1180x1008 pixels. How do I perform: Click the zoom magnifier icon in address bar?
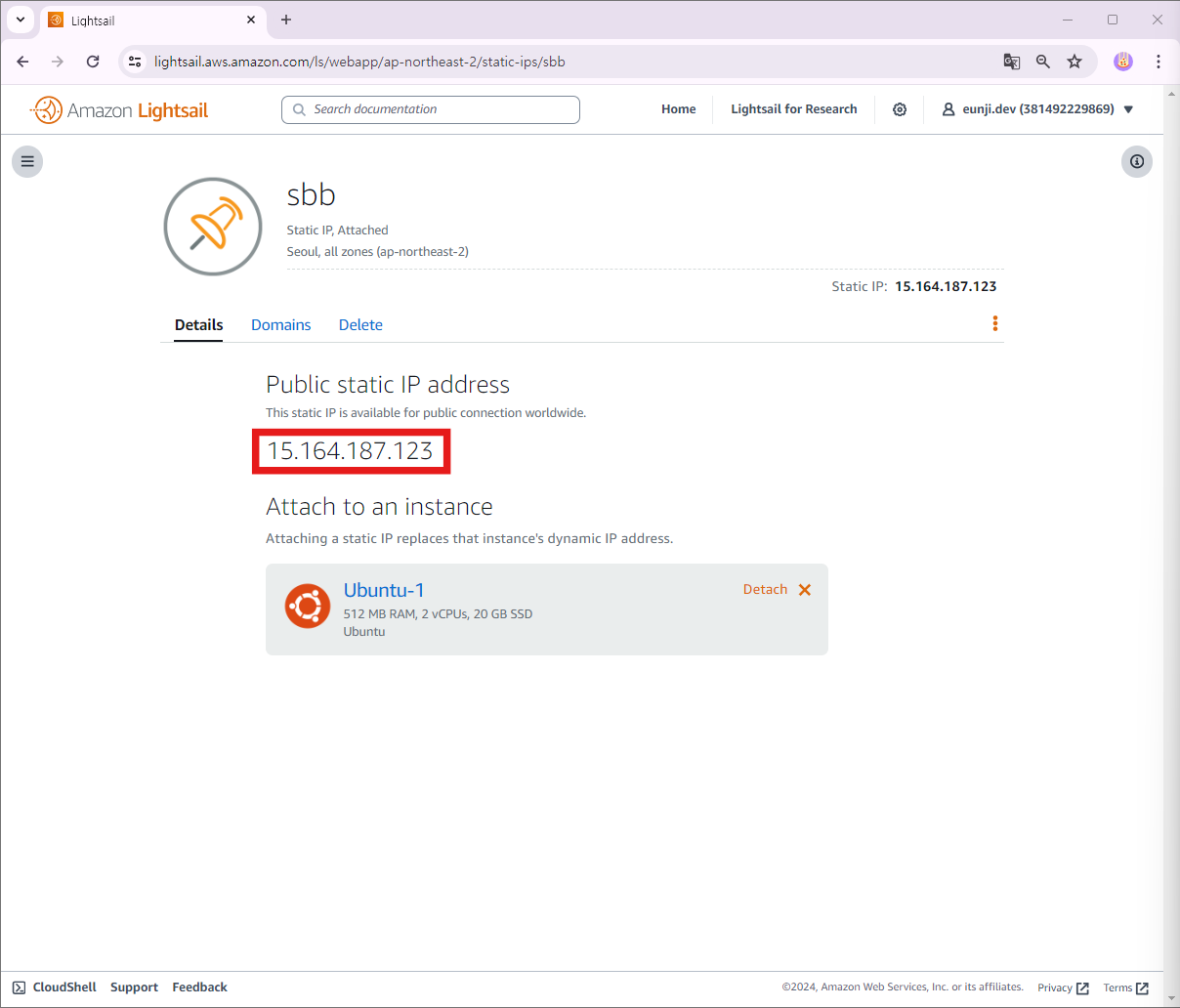click(1043, 62)
